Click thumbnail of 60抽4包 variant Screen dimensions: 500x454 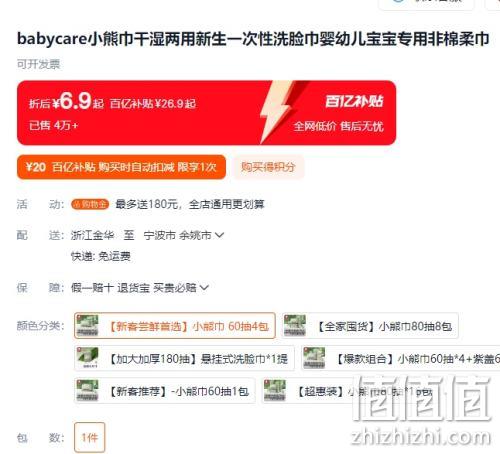87,325
